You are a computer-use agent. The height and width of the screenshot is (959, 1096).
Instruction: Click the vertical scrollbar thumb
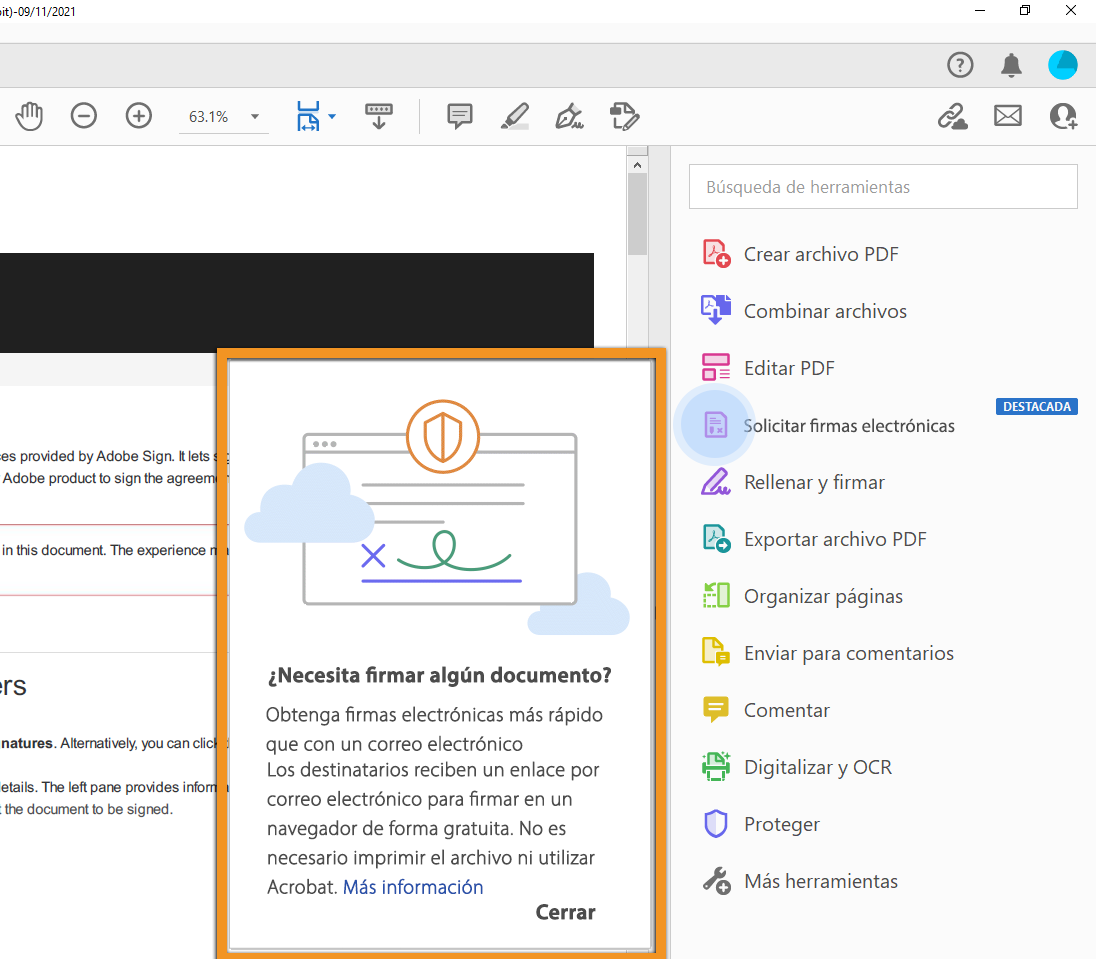click(637, 215)
